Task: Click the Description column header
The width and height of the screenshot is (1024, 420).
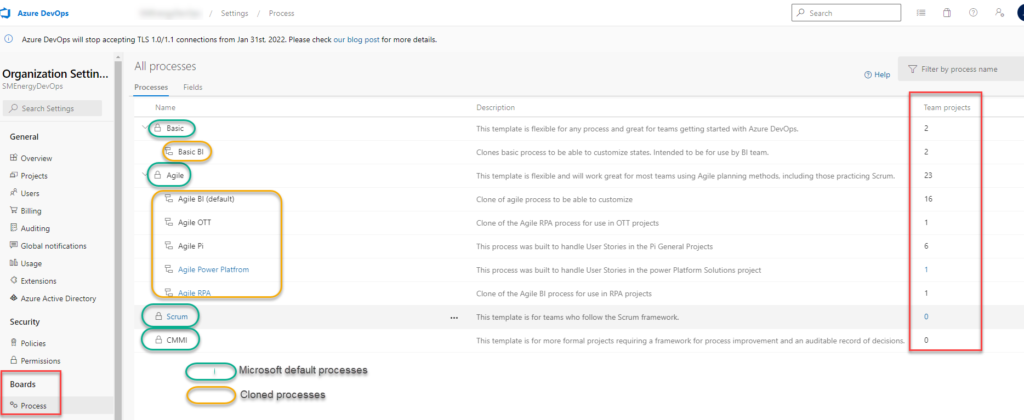Action: tap(495, 107)
